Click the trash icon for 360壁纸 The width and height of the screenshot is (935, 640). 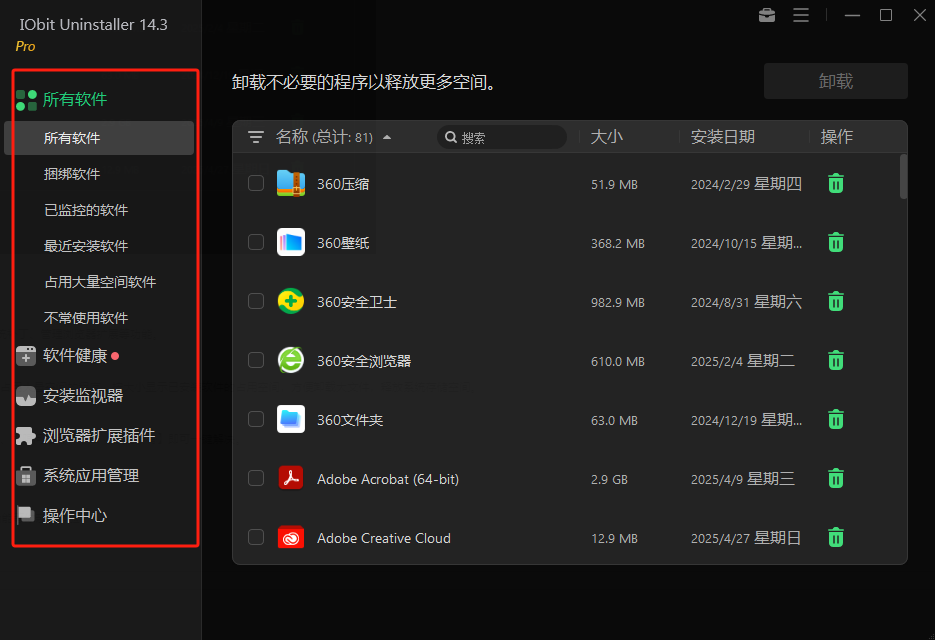(836, 243)
